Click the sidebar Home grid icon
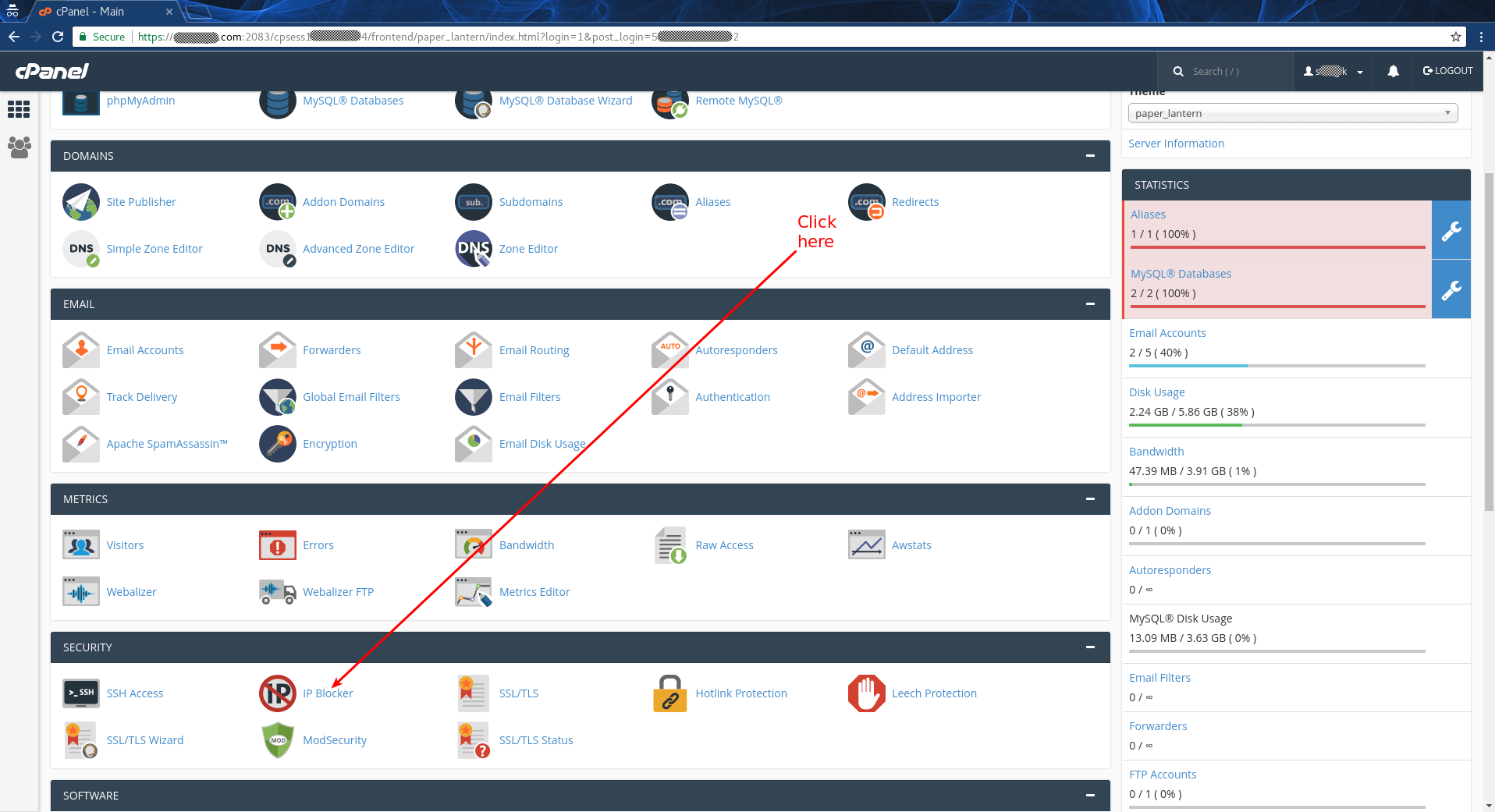 click(19, 109)
